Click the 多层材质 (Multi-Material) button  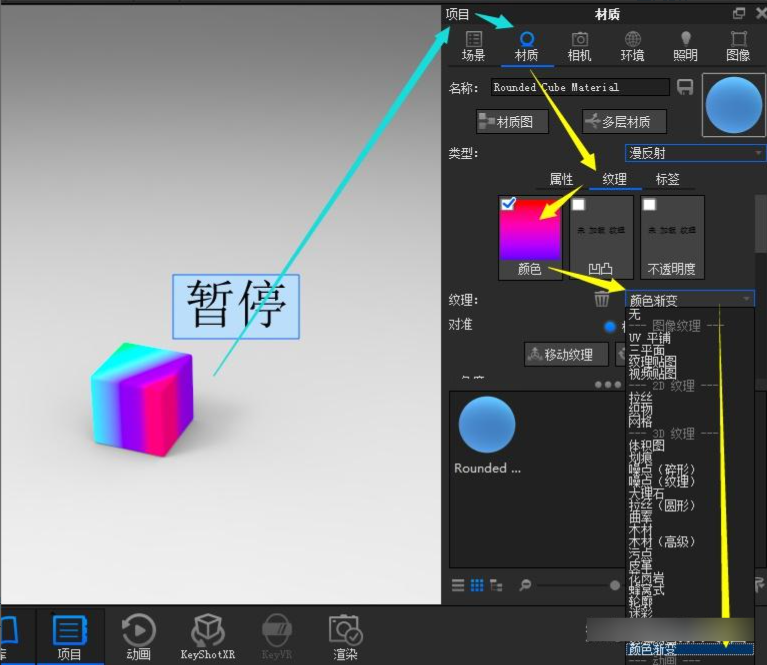click(624, 122)
